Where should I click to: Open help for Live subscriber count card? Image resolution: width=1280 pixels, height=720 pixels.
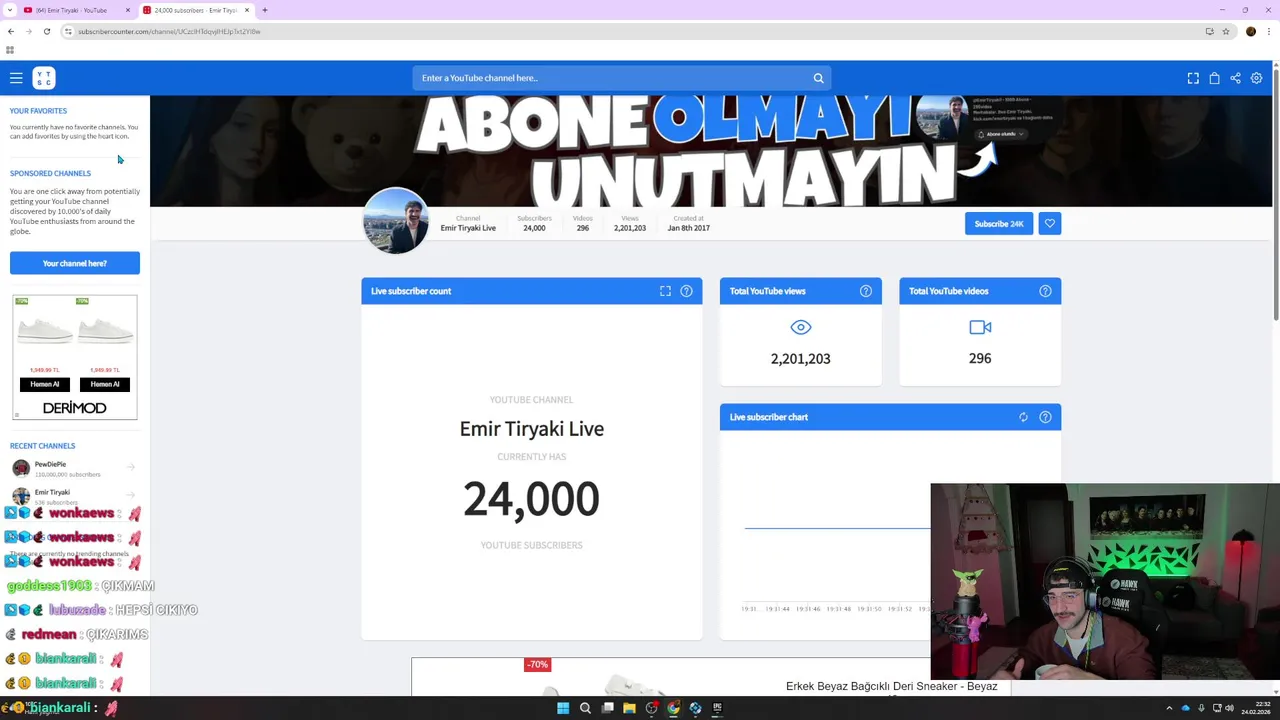click(686, 291)
